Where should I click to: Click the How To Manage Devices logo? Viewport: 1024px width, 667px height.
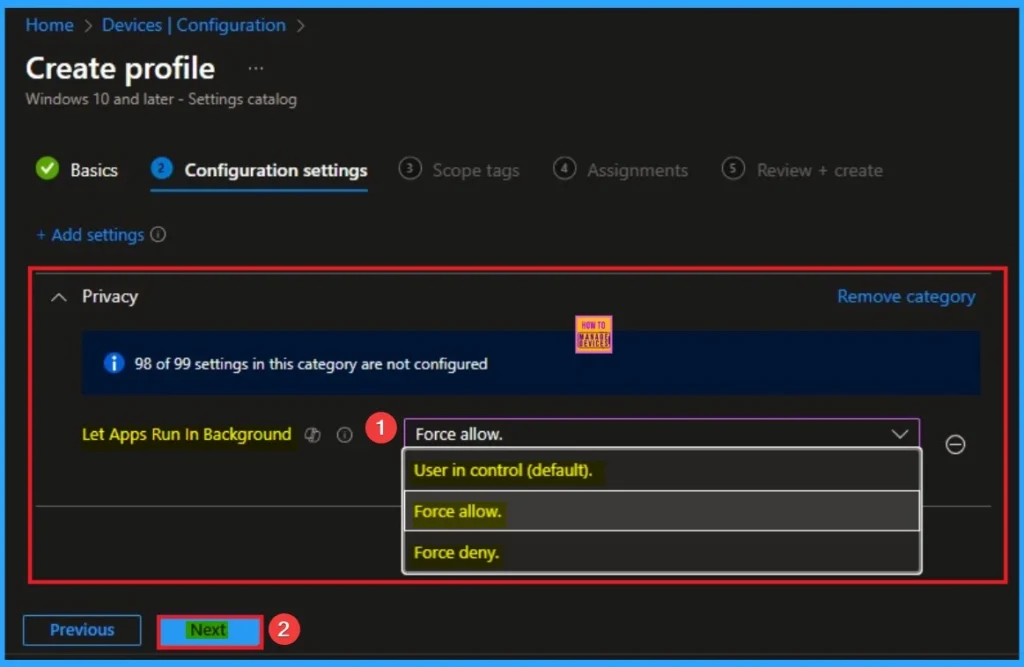(x=594, y=335)
